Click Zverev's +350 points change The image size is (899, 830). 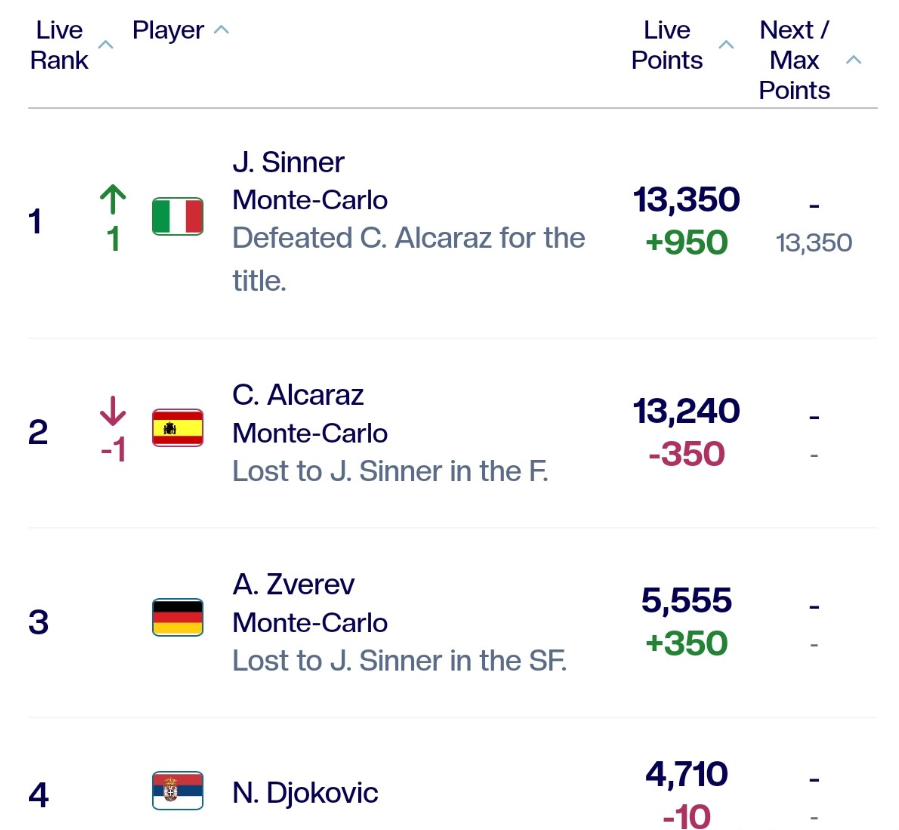pyautogui.click(x=686, y=643)
